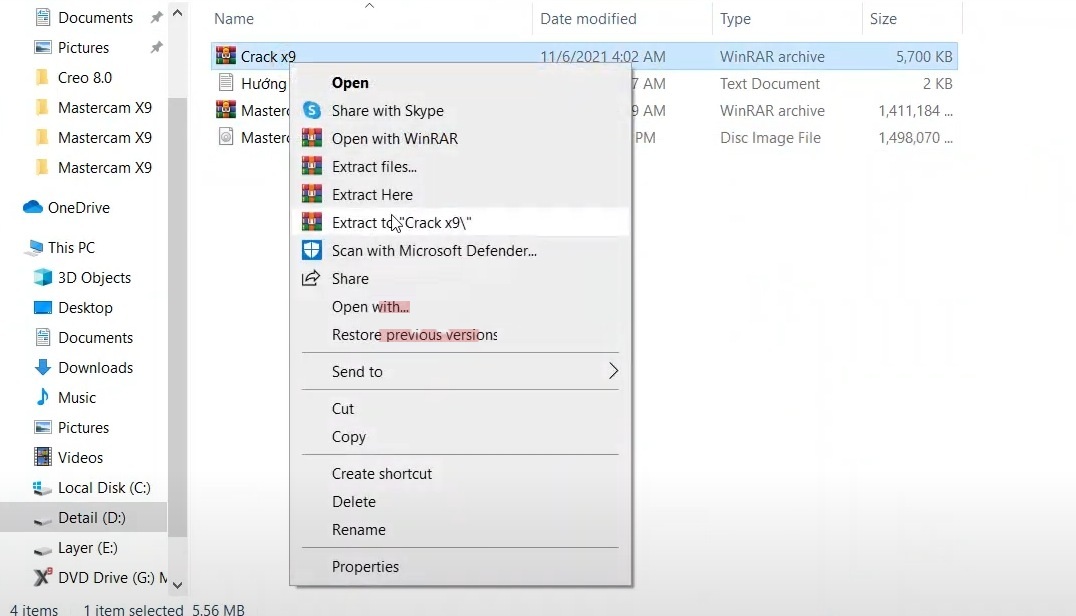Choose Open with... entry

click(x=460, y=307)
